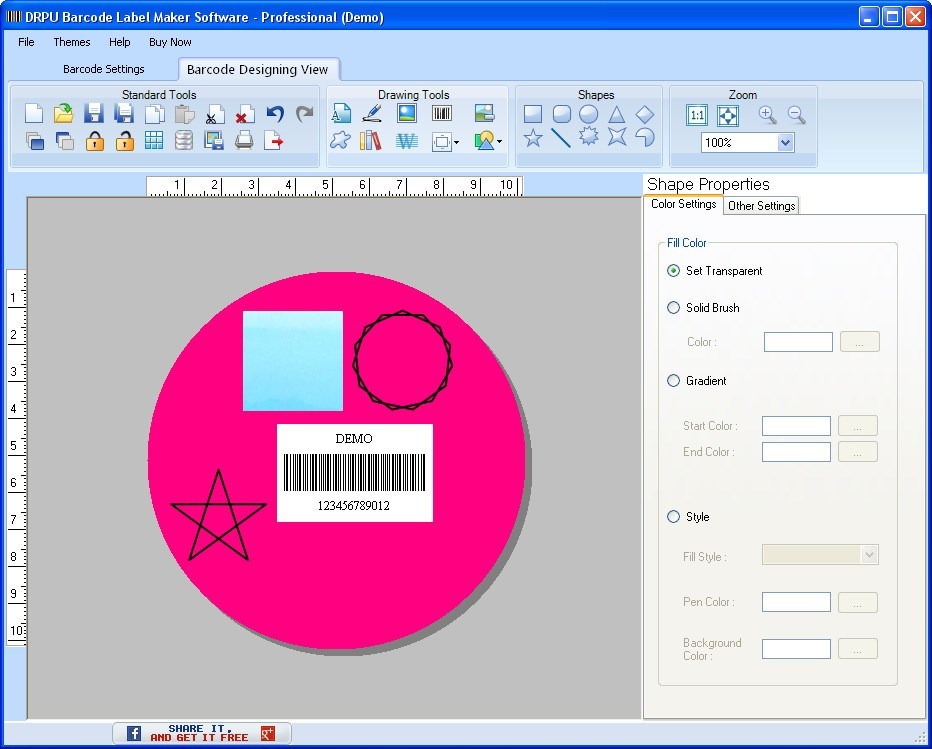Viewport: 932px width, 749px height.
Task: Switch to the Barcode Settings tab
Action: tap(104, 69)
